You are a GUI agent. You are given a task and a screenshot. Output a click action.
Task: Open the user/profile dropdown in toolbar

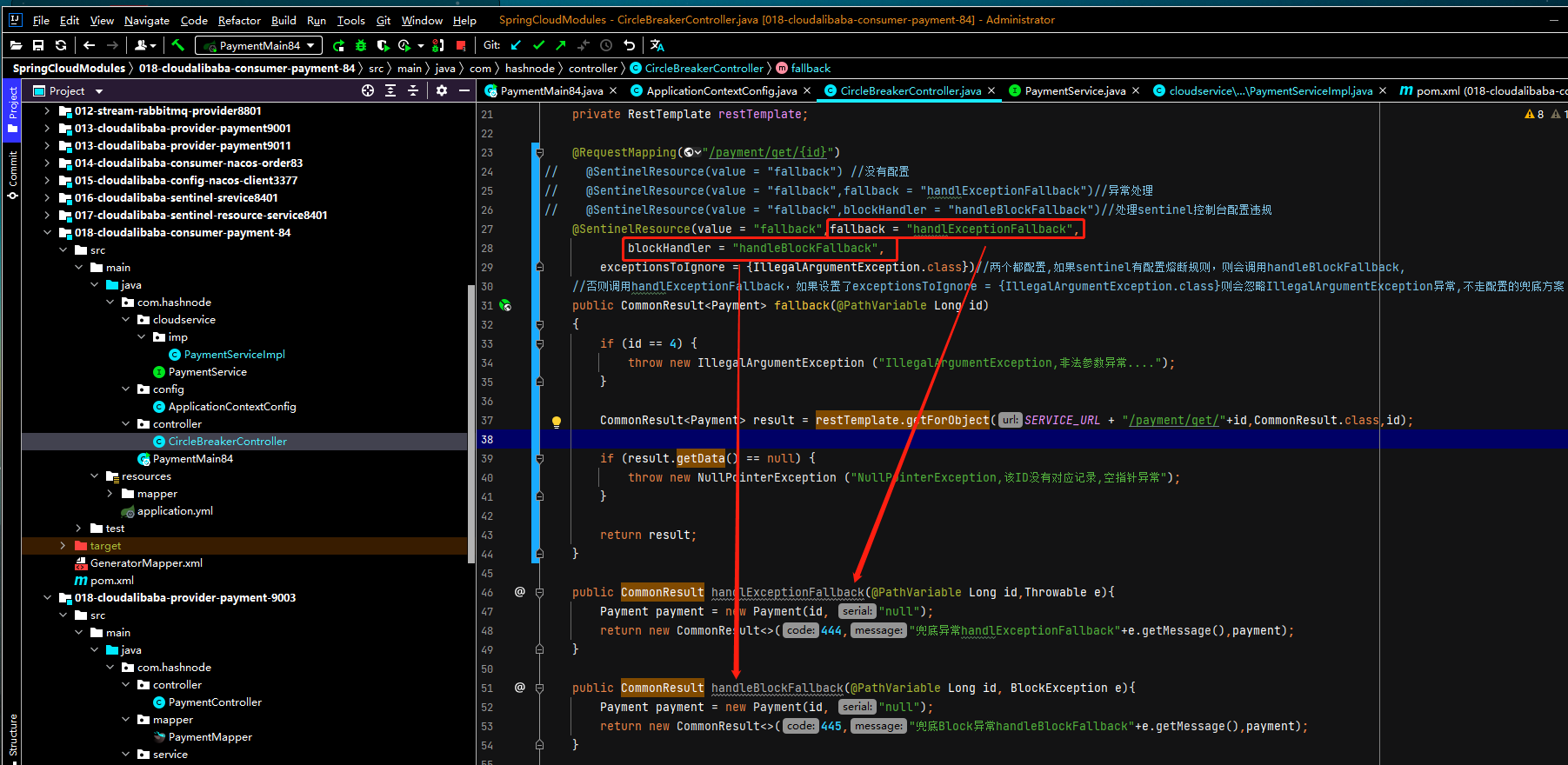tap(145, 45)
